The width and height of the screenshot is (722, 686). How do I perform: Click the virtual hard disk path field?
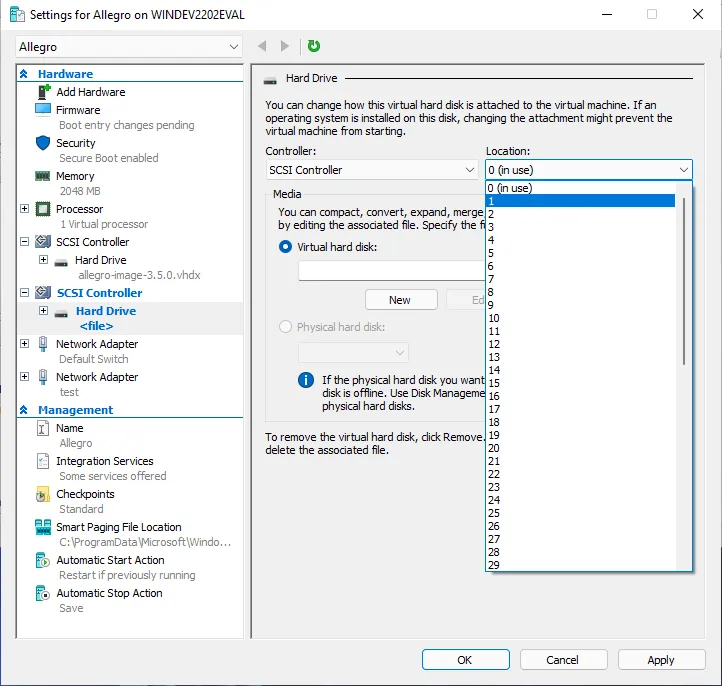(392, 271)
